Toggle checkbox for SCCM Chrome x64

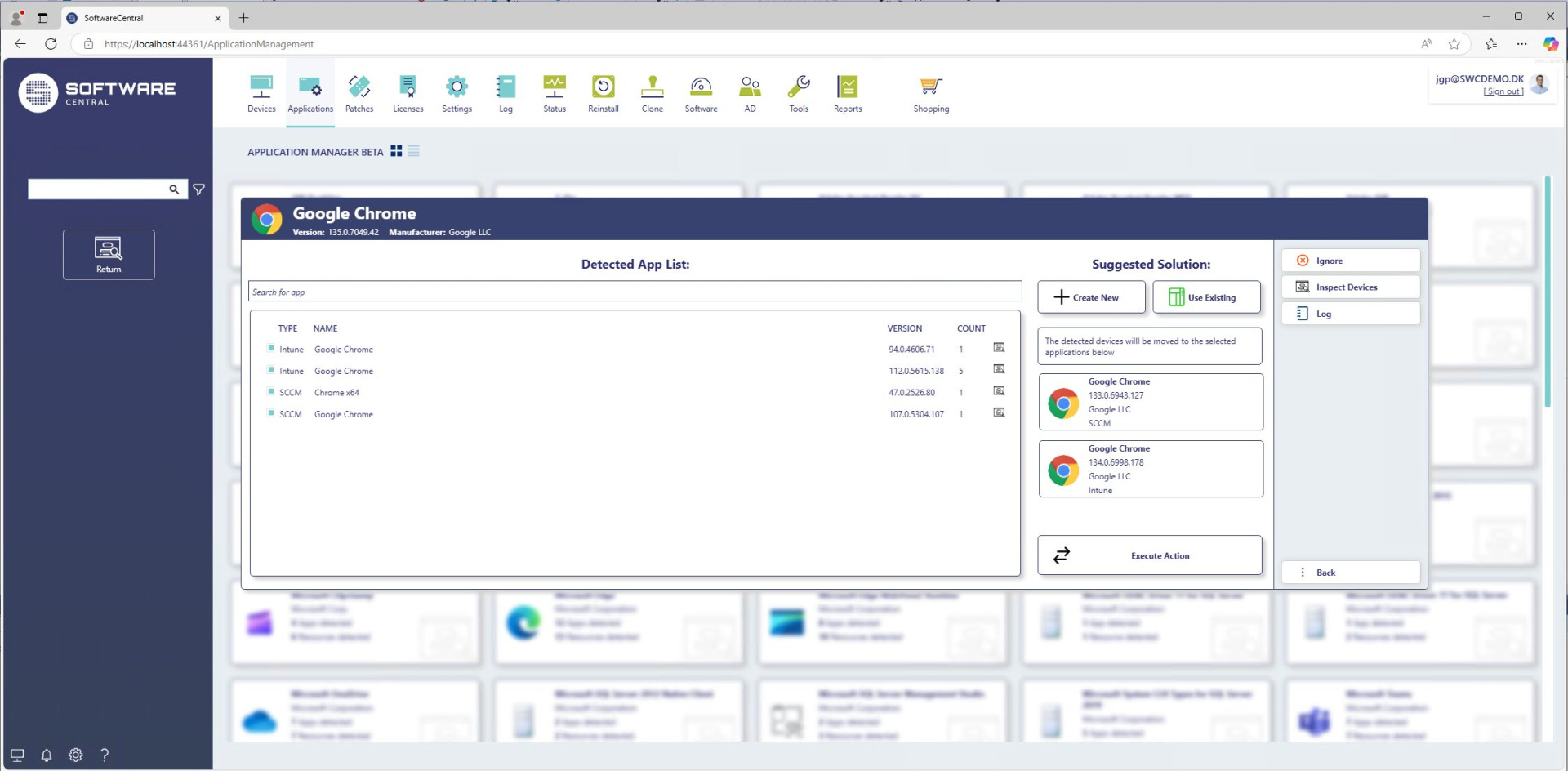click(x=271, y=391)
